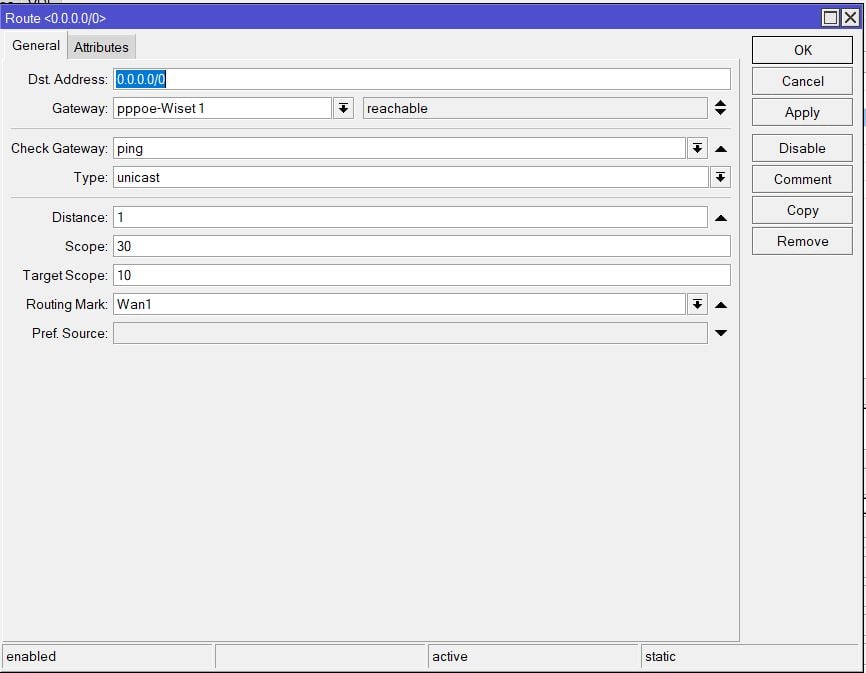
Task: Click the Scope value field
Action: click(x=422, y=246)
